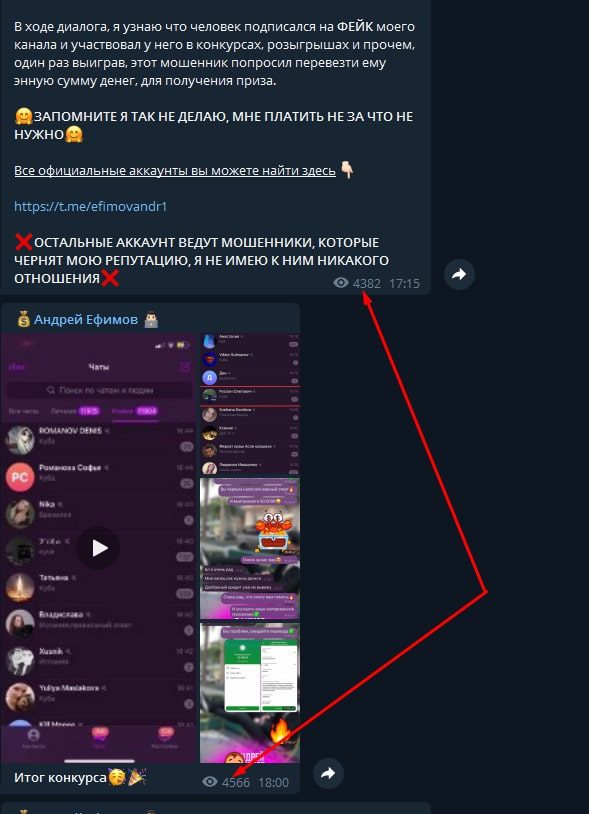589x814 pixels.
Task: Click the forward arrow beside the 18:00 post
Action: 328,774
